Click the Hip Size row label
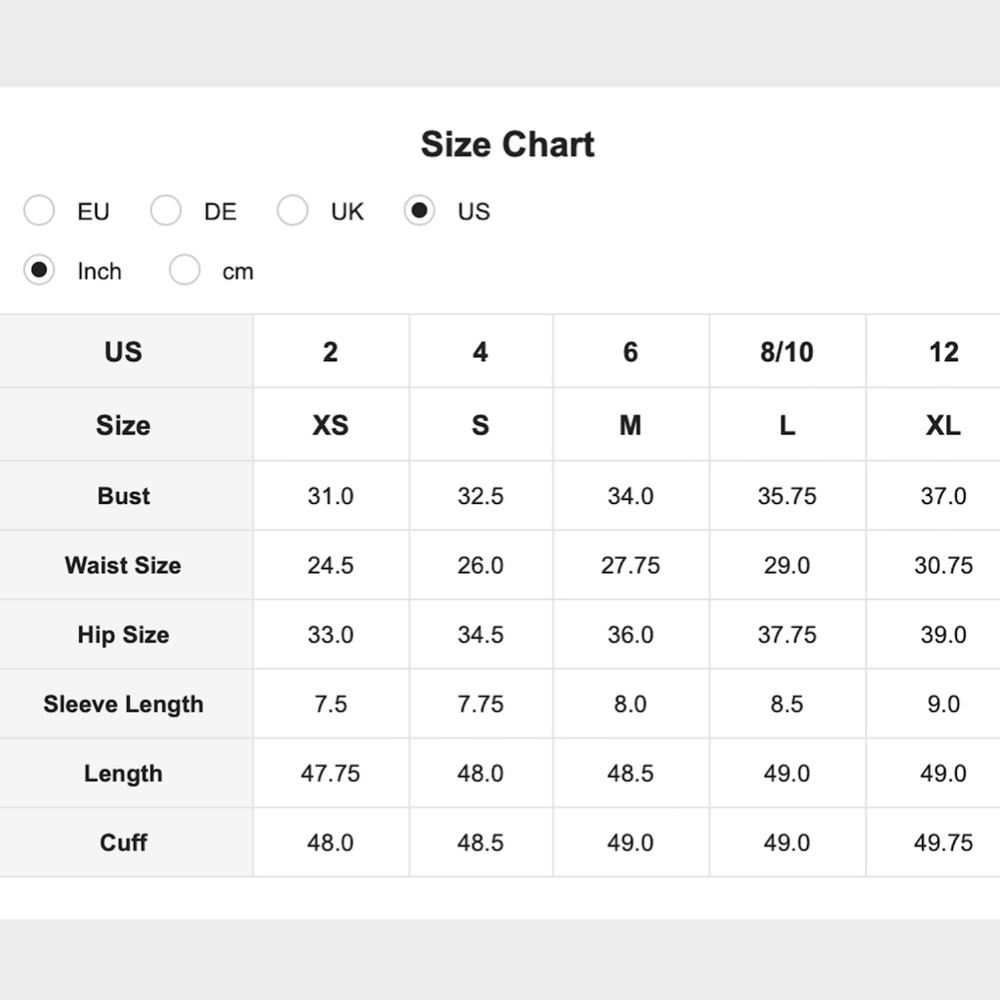The height and width of the screenshot is (1000, 1000). [123, 635]
